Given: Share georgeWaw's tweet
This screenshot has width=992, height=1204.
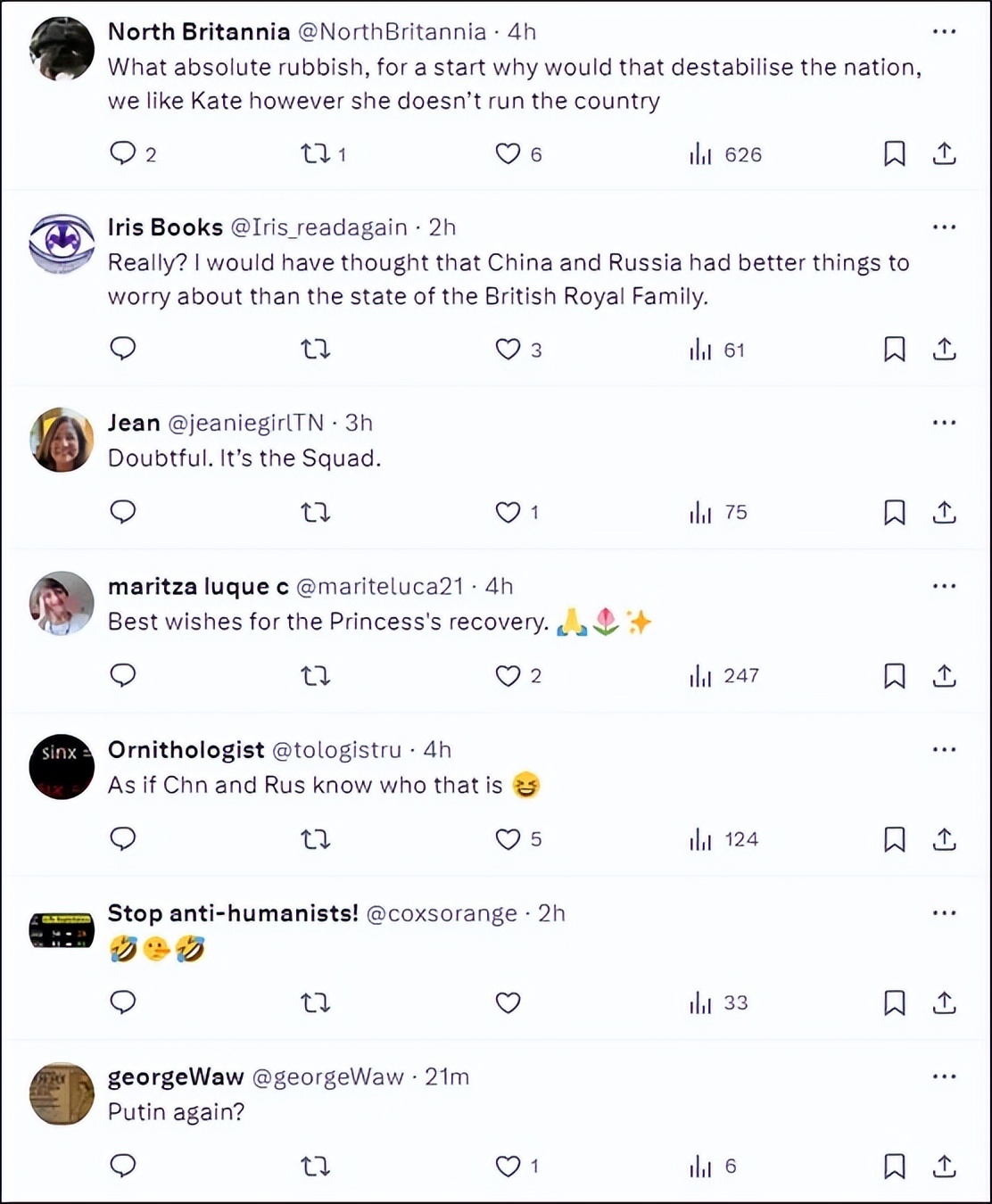Looking at the screenshot, I should pos(944,1166).
